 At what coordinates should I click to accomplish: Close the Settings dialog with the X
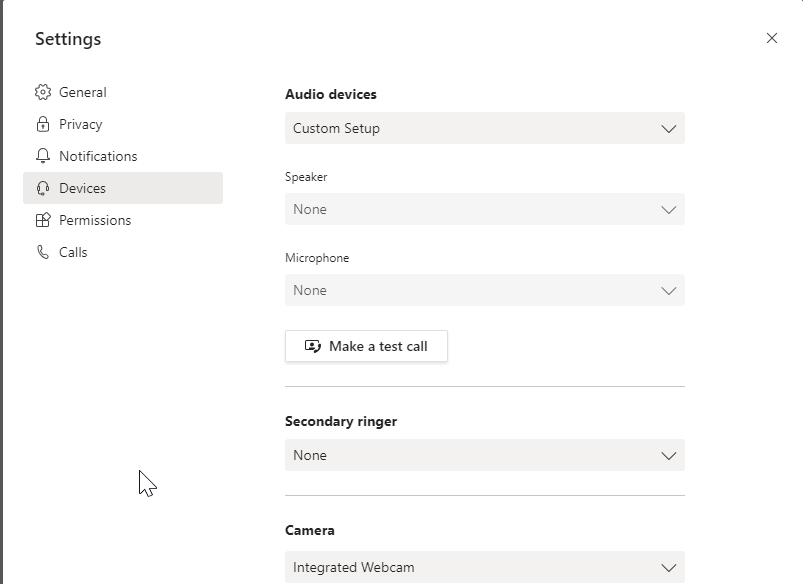(771, 38)
